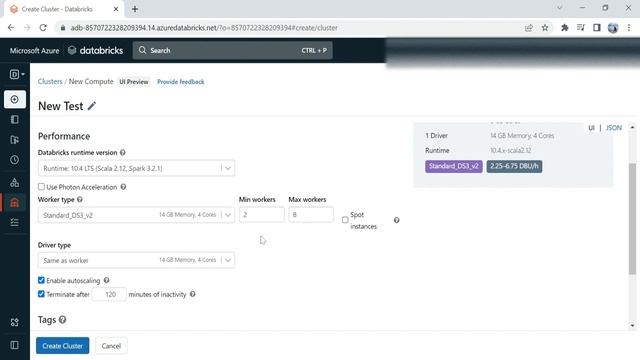Reload the page in browser toolbar
This screenshot has height=360, width=640.
(x=43, y=28)
